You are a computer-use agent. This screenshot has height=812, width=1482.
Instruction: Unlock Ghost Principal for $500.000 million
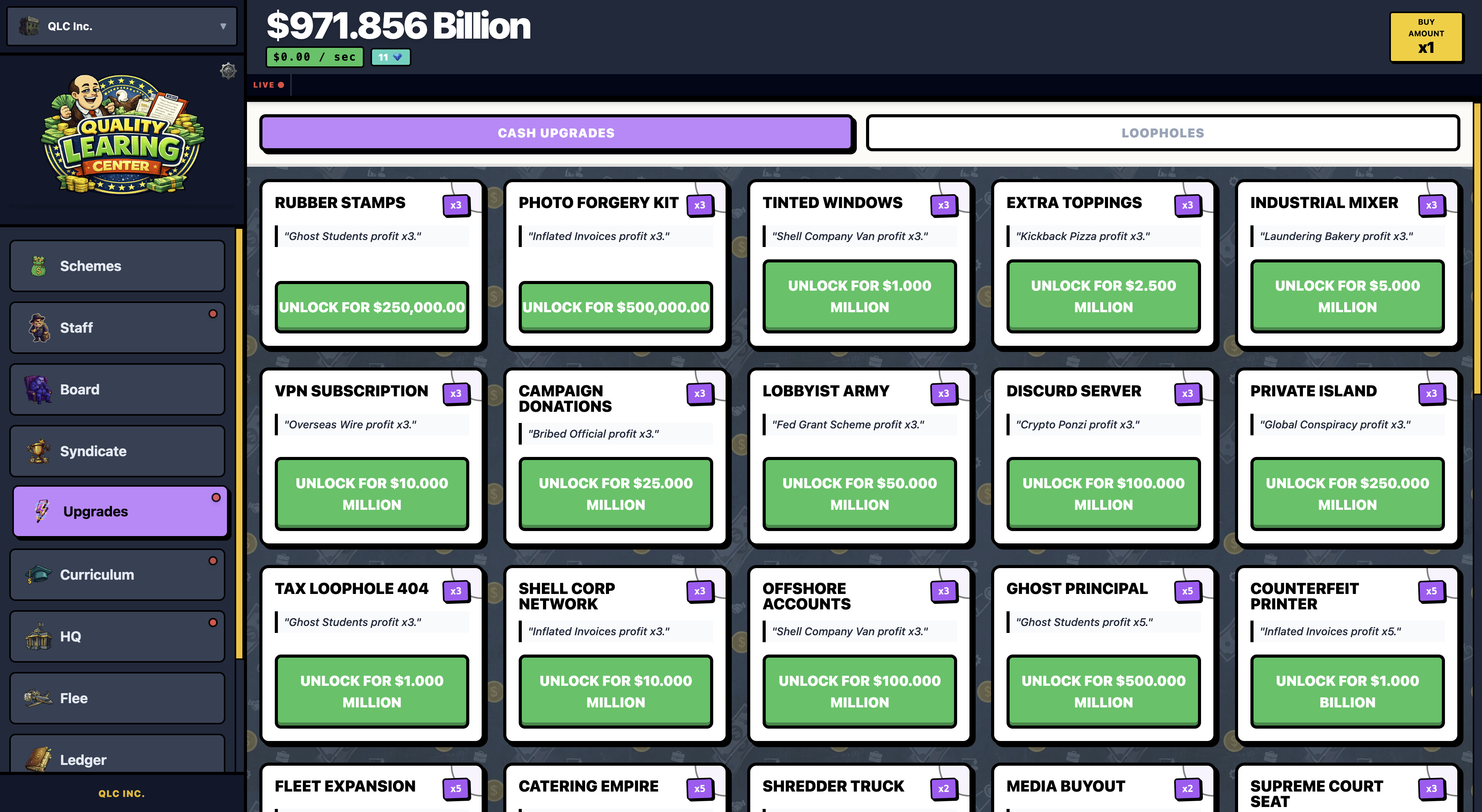tap(1103, 691)
